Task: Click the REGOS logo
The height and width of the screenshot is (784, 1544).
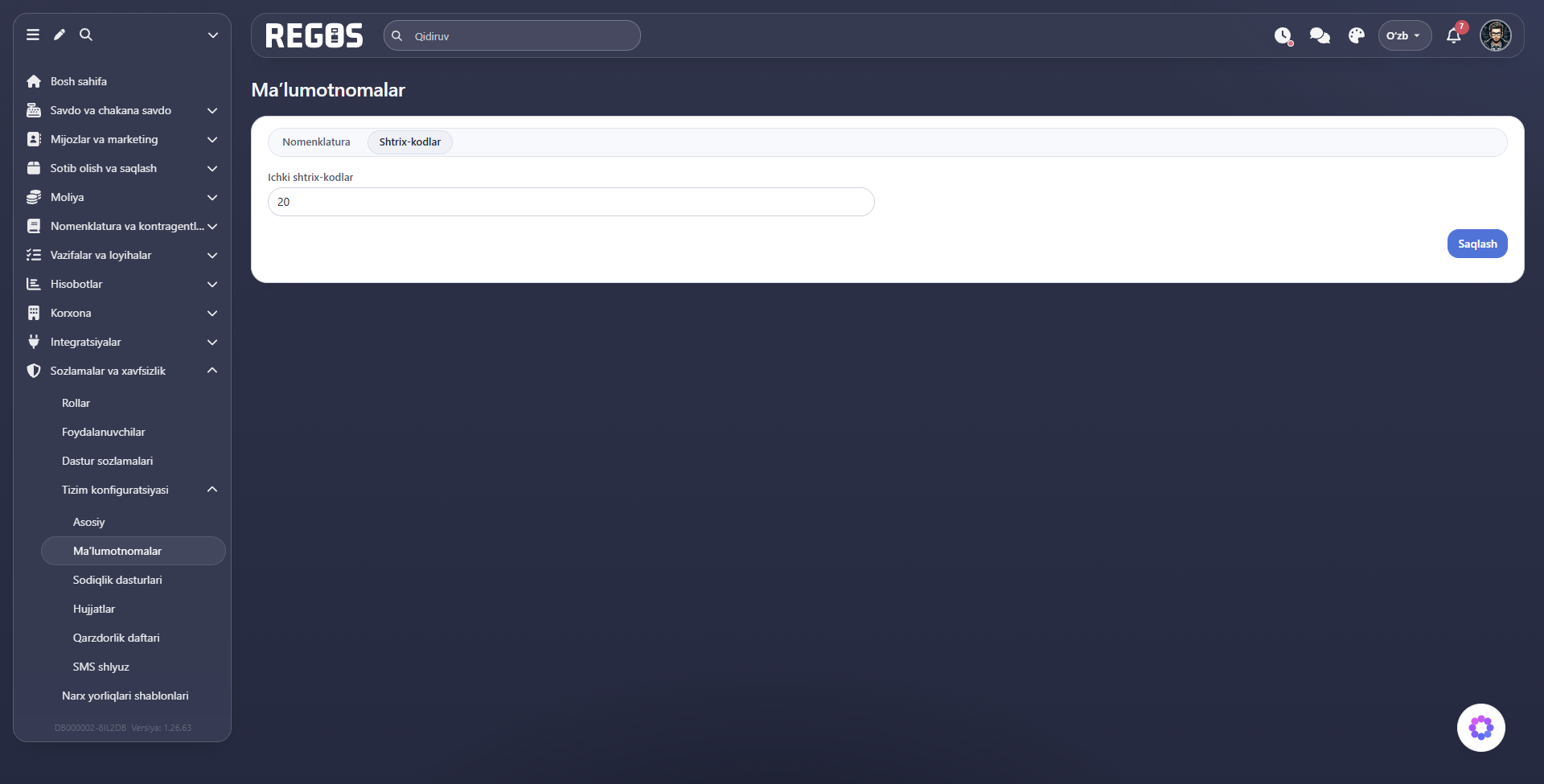Action: 314,35
